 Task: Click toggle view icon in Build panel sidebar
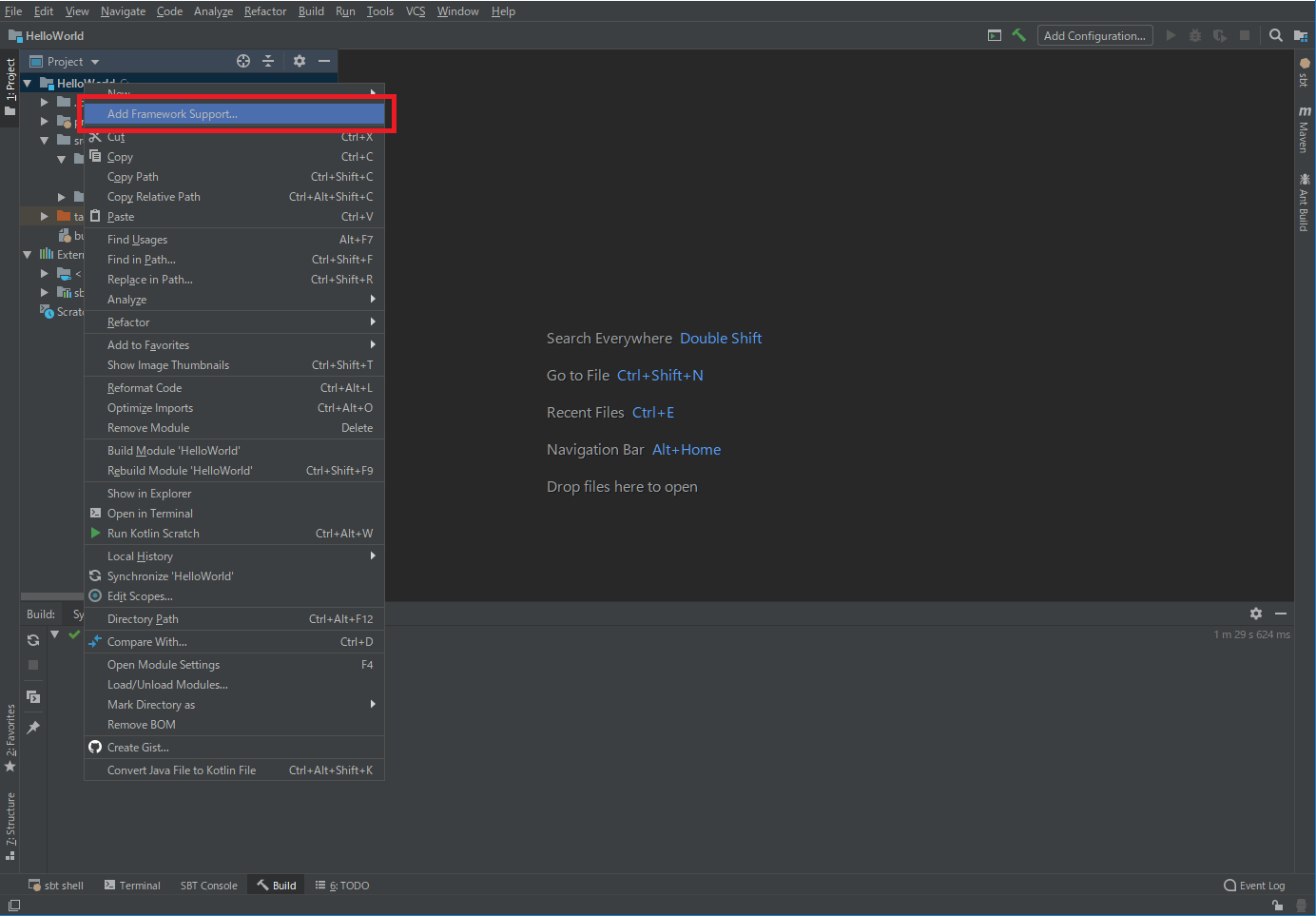click(33, 696)
